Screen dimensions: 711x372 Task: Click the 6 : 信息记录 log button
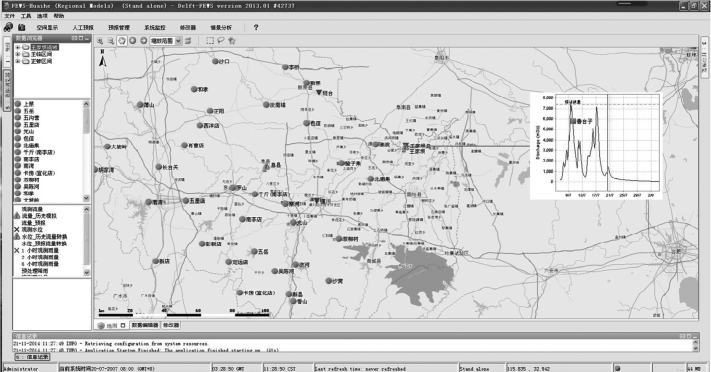pos(32,357)
